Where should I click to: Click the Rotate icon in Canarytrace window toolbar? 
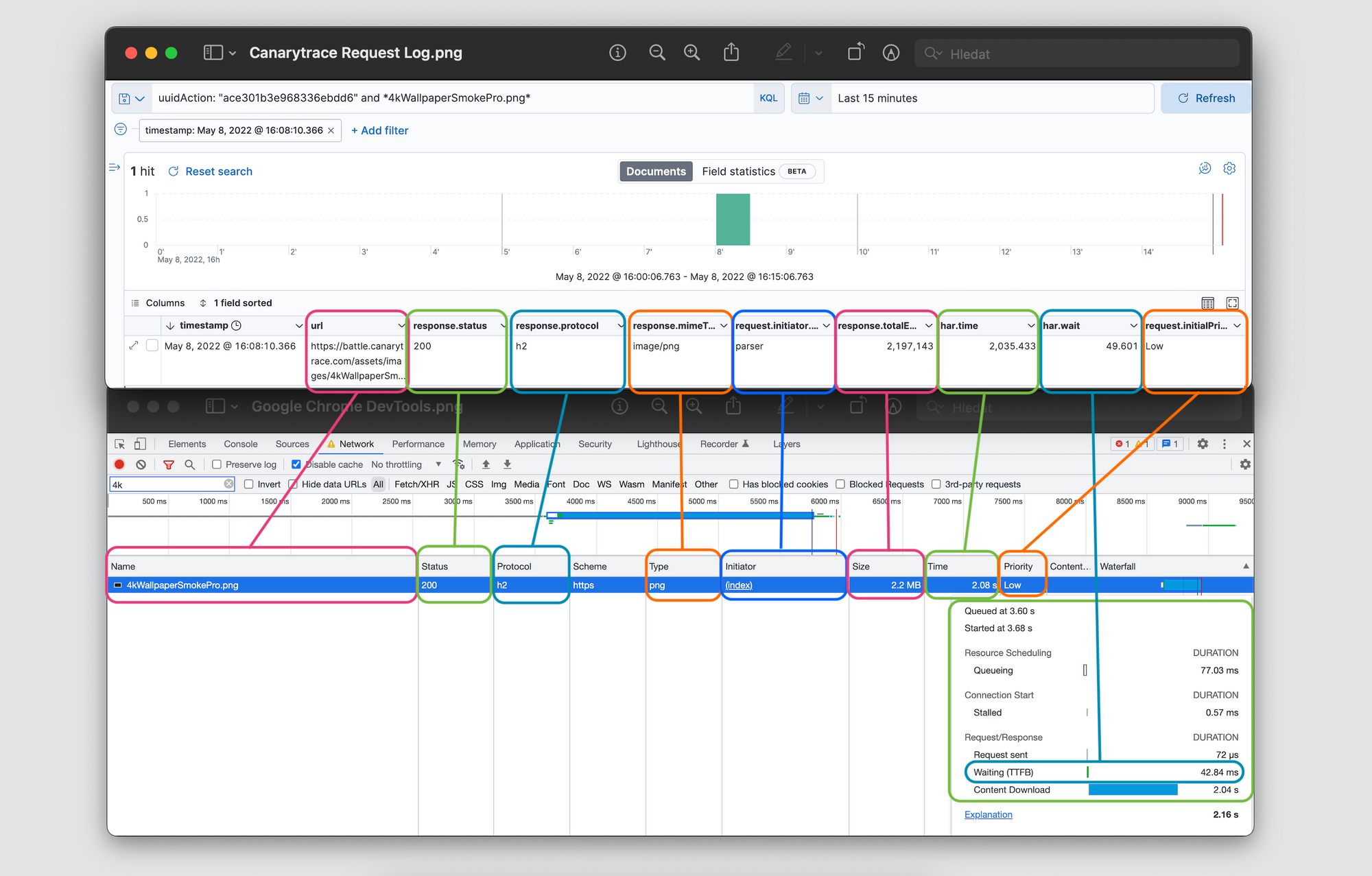855,52
